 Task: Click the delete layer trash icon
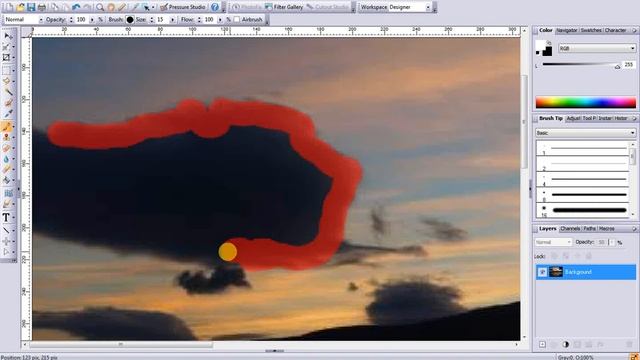click(x=630, y=344)
